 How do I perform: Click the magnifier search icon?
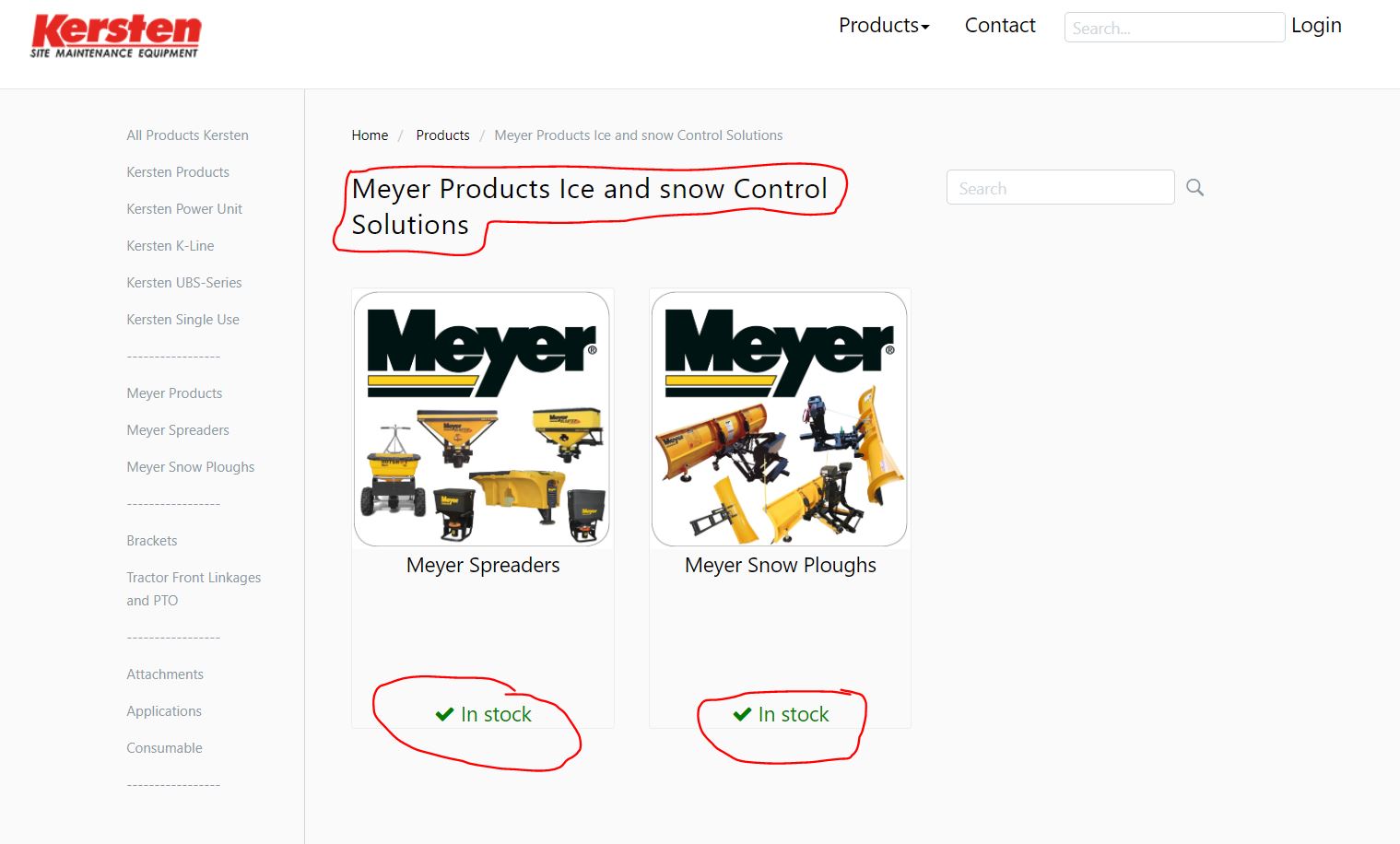1194,188
